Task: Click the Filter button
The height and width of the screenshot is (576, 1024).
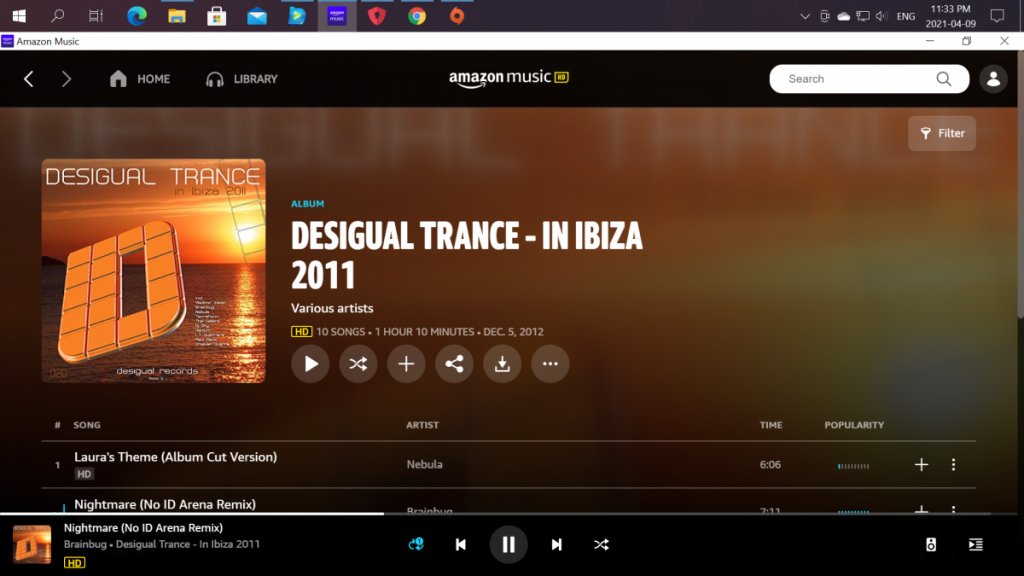Action: tap(942, 133)
